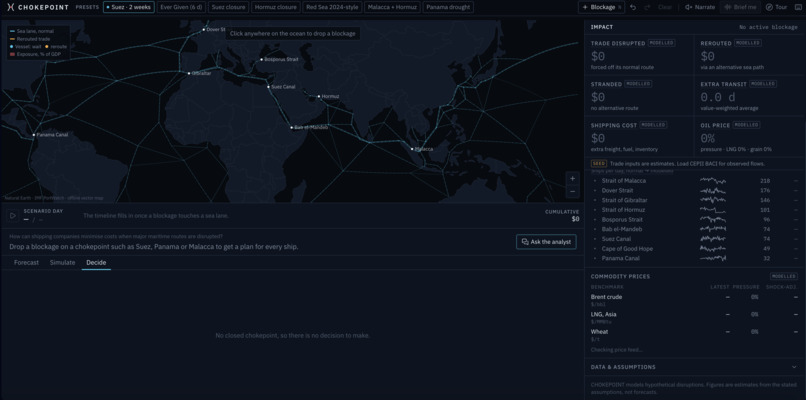
Task: Click the Brent crude benchmark row
Action: coord(695,300)
